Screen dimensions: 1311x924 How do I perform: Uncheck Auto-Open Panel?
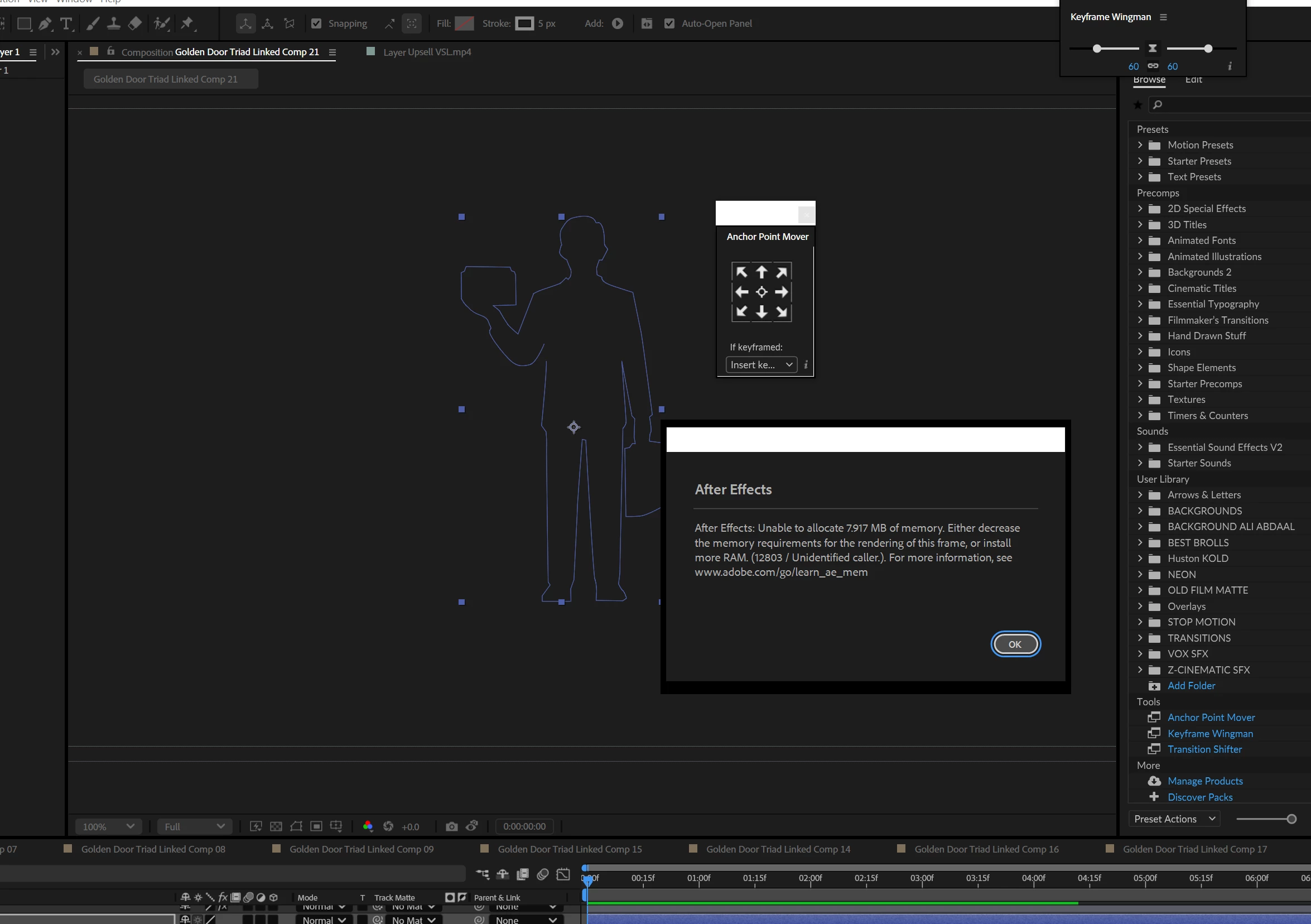coord(669,23)
